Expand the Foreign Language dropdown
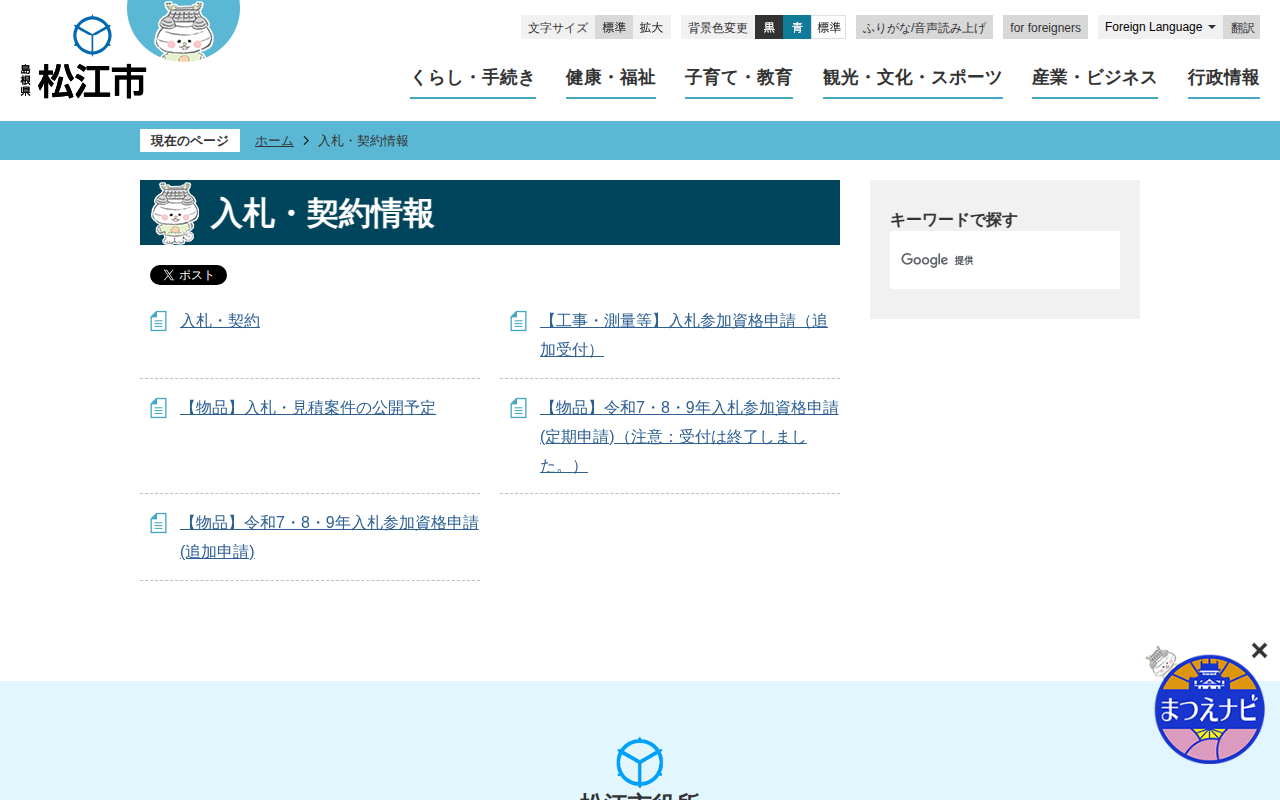This screenshot has width=1280, height=800. 1160,27
